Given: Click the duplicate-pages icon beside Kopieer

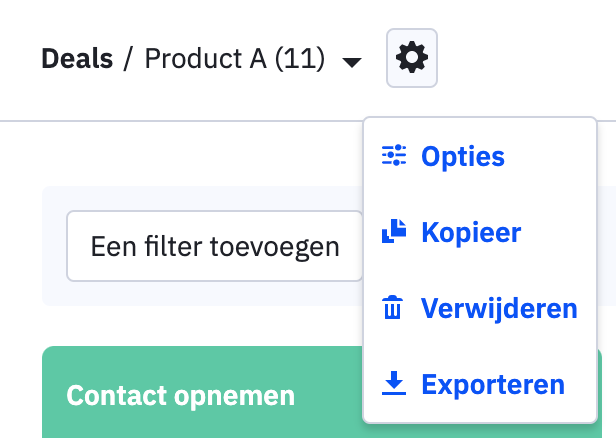Looking at the screenshot, I should point(394,231).
